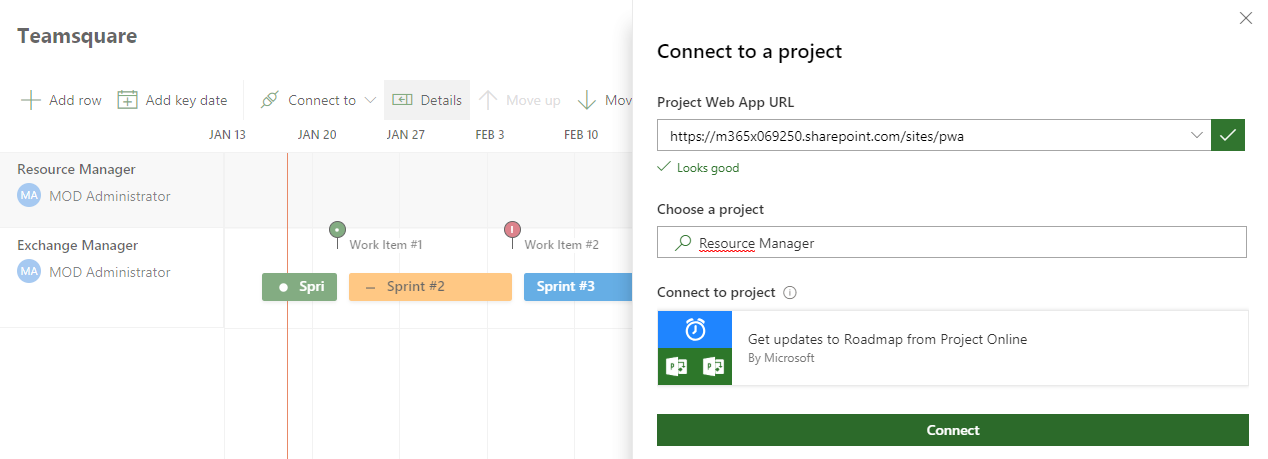Screen dimensions: 1268x459
Task: Select the Work Item #1 green milestone
Action: (337, 230)
